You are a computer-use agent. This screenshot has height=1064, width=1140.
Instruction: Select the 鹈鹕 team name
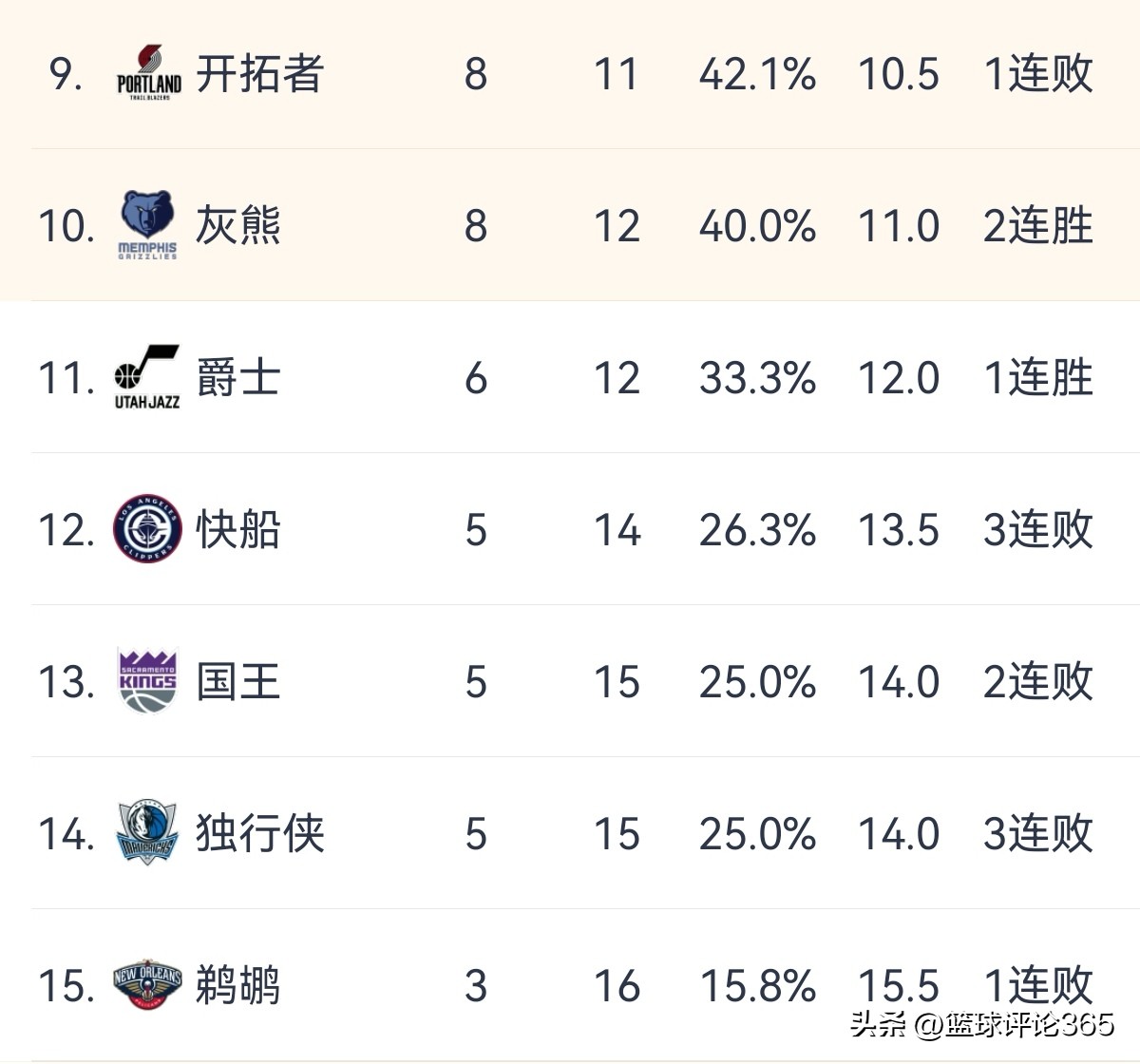coord(237,985)
